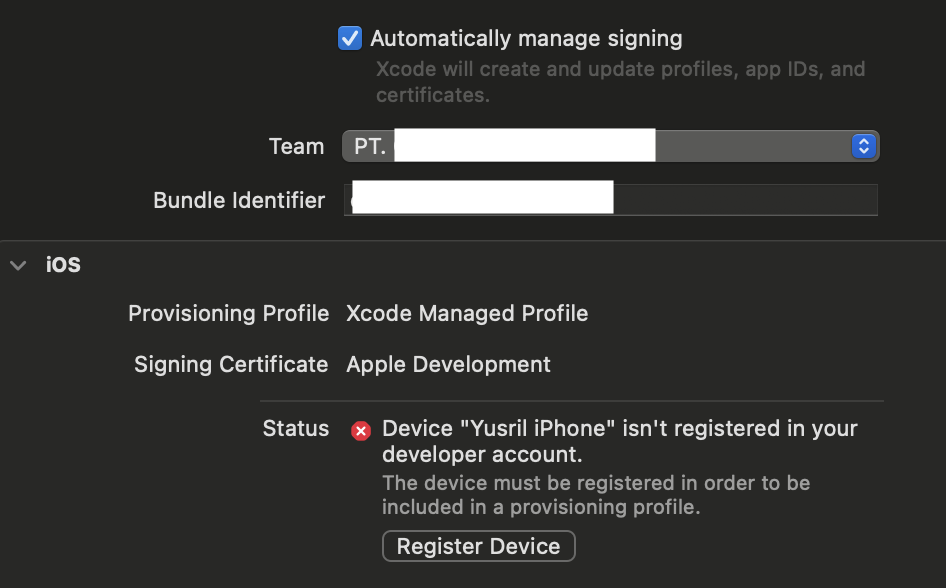The height and width of the screenshot is (588, 946).
Task: Click the 'Apple Development' certificate value
Action: tap(448, 364)
